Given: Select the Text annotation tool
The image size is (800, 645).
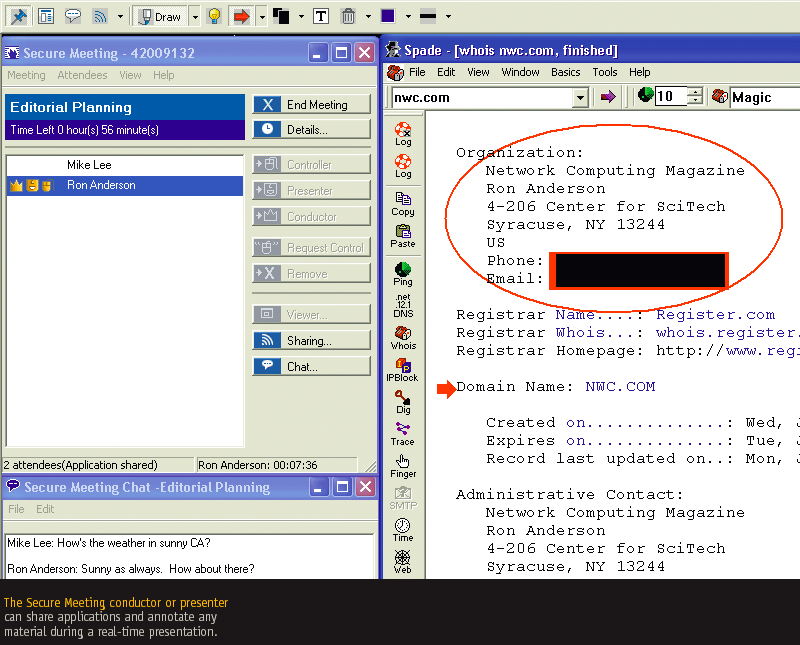Looking at the screenshot, I should pyautogui.click(x=321, y=16).
